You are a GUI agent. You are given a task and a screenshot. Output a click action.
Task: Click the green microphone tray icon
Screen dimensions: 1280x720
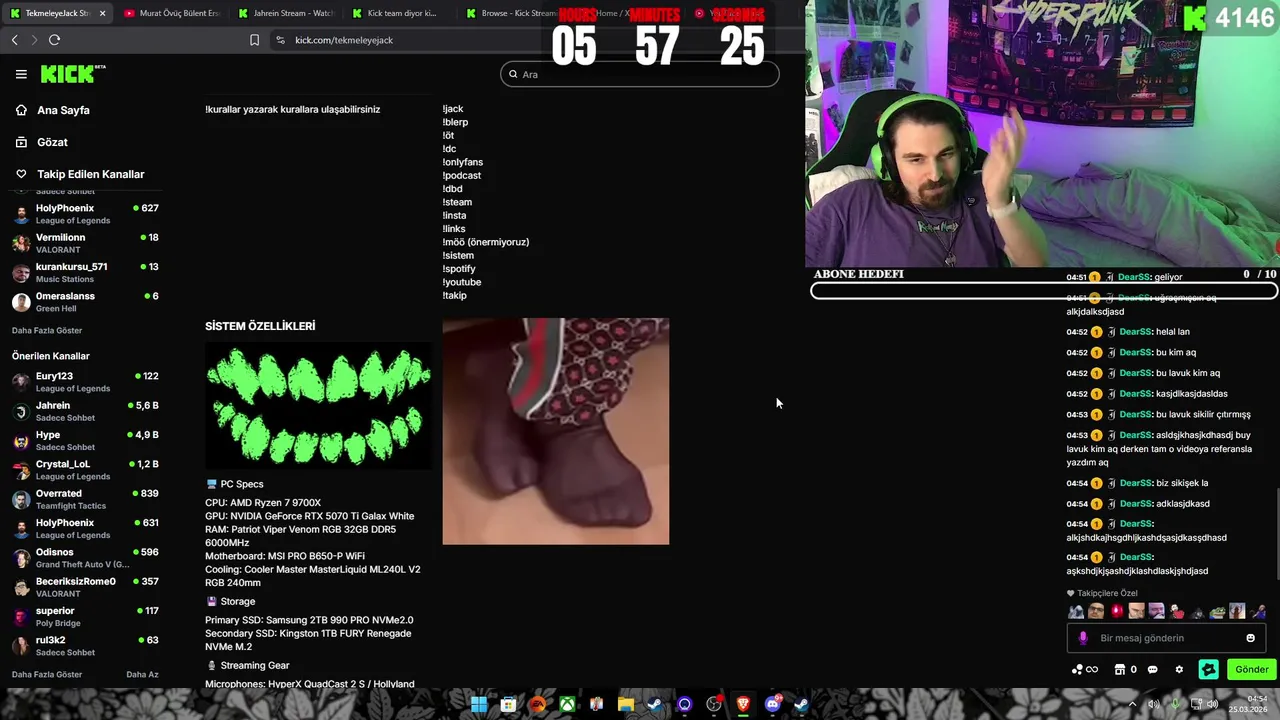click(x=1176, y=704)
